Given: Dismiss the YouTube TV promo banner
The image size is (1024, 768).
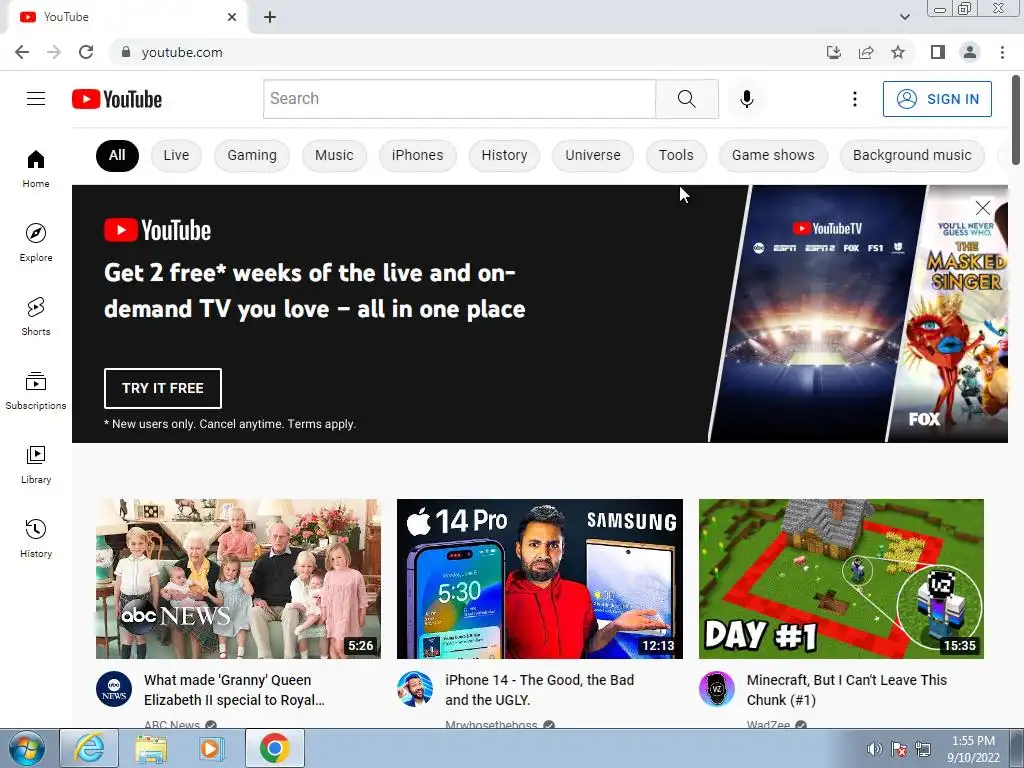Looking at the screenshot, I should (982, 208).
